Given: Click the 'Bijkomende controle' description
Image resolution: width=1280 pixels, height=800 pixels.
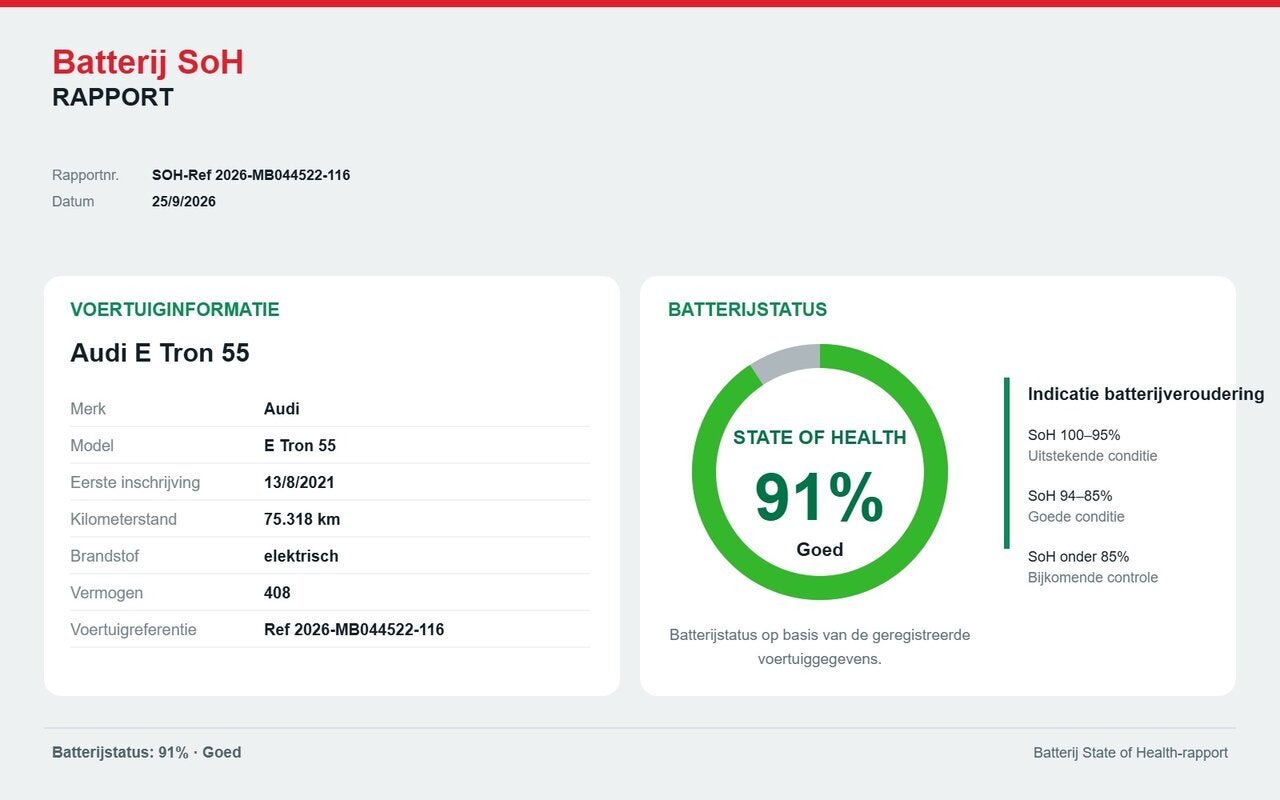Looking at the screenshot, I should point(1093,578).
